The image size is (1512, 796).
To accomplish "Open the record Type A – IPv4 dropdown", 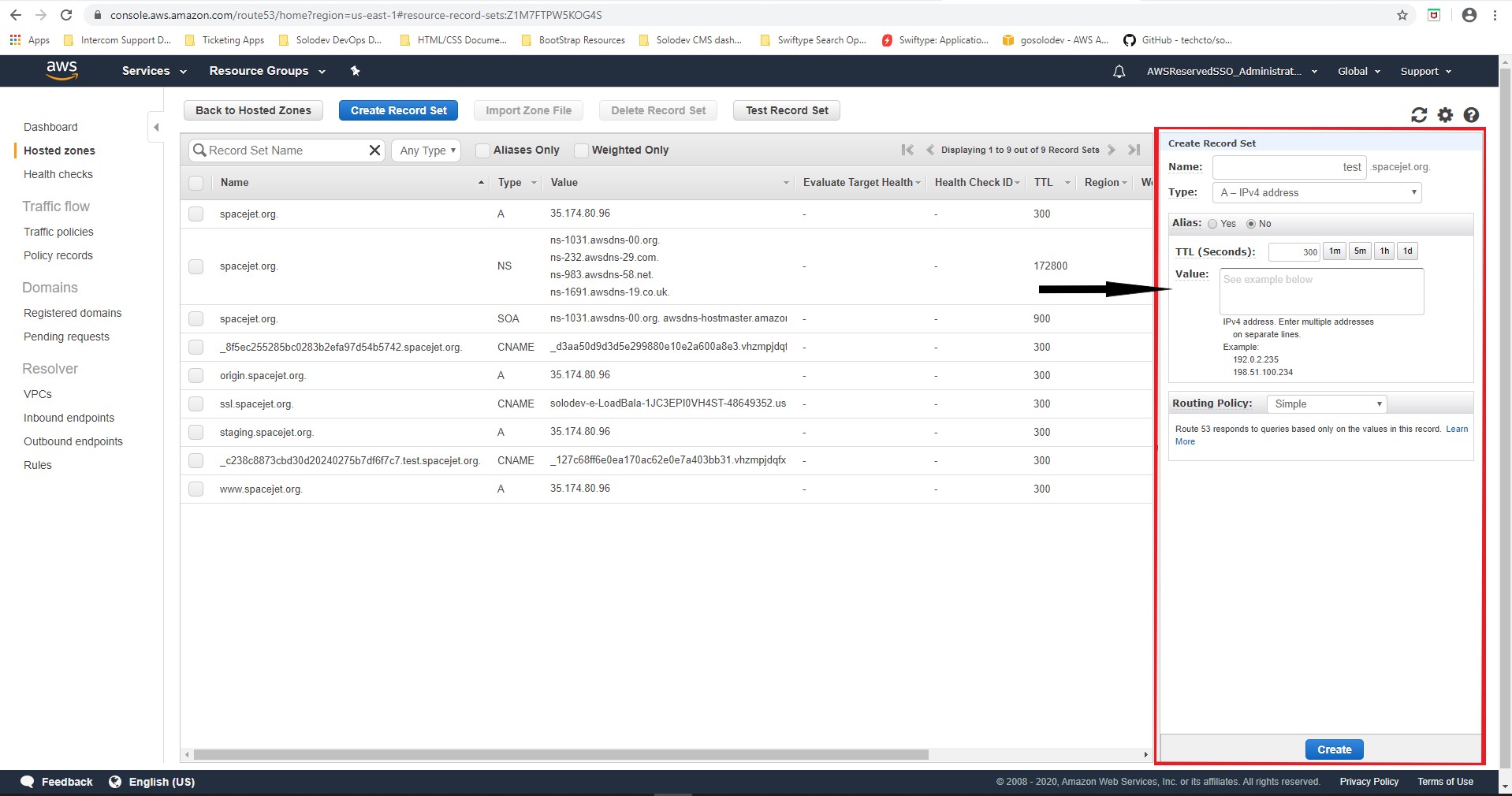I will coord(1316,192).
